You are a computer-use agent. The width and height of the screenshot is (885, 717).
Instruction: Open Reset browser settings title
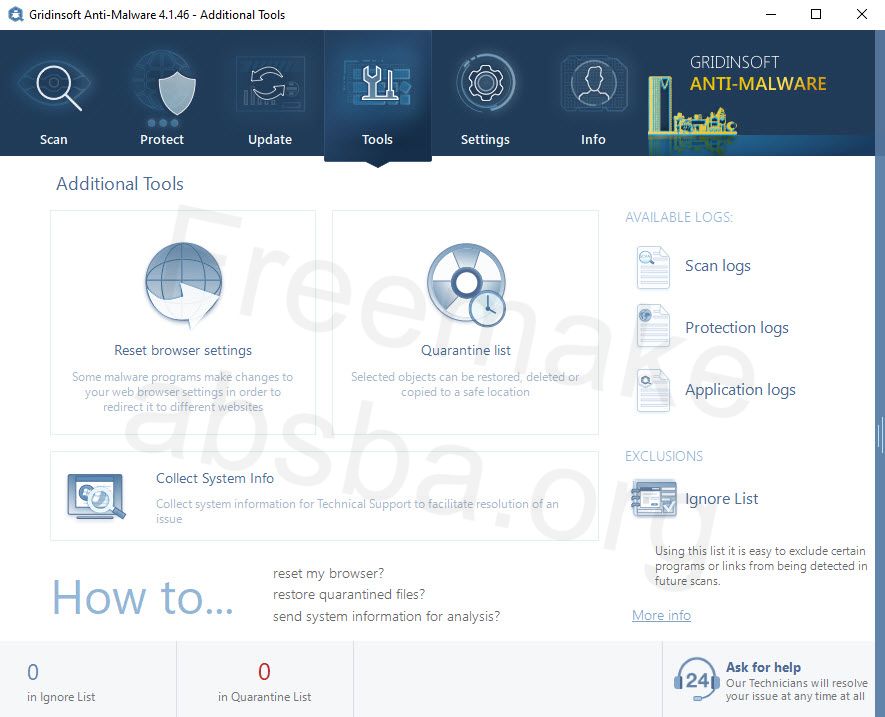pos(183,350)
